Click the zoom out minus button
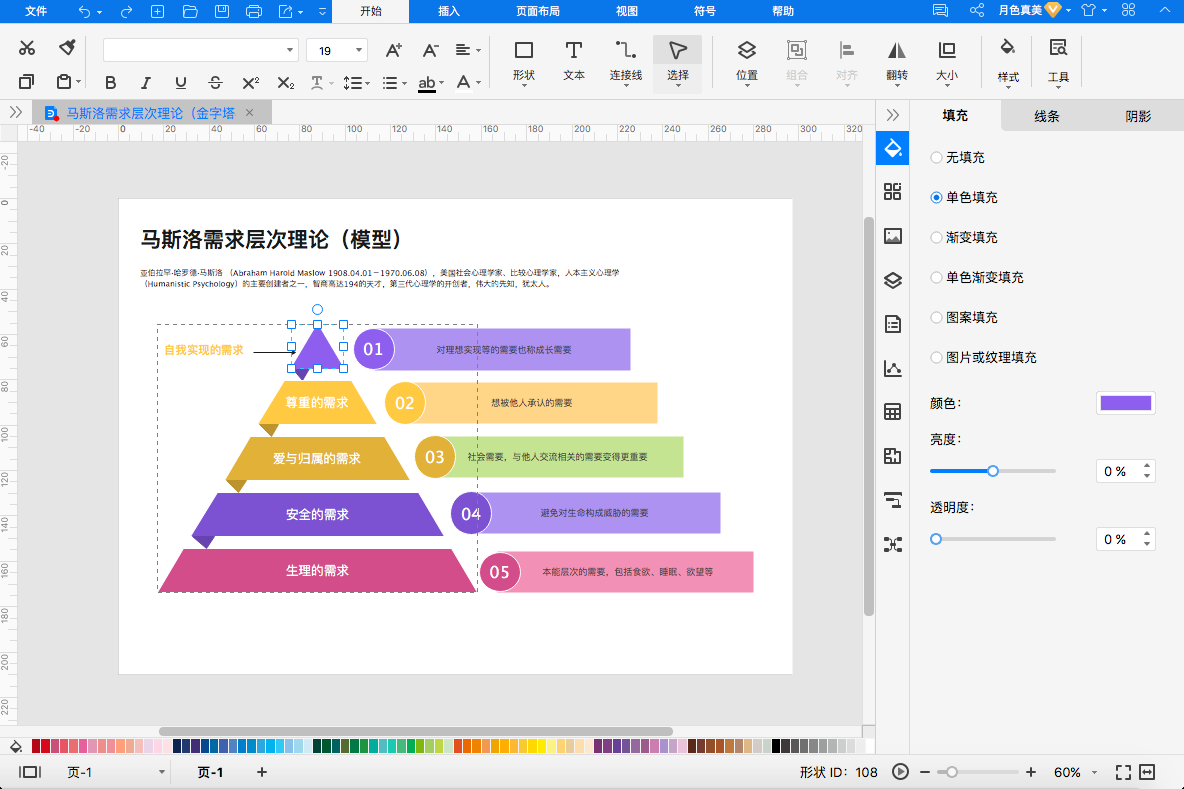1184x789 pixels. 925,772
